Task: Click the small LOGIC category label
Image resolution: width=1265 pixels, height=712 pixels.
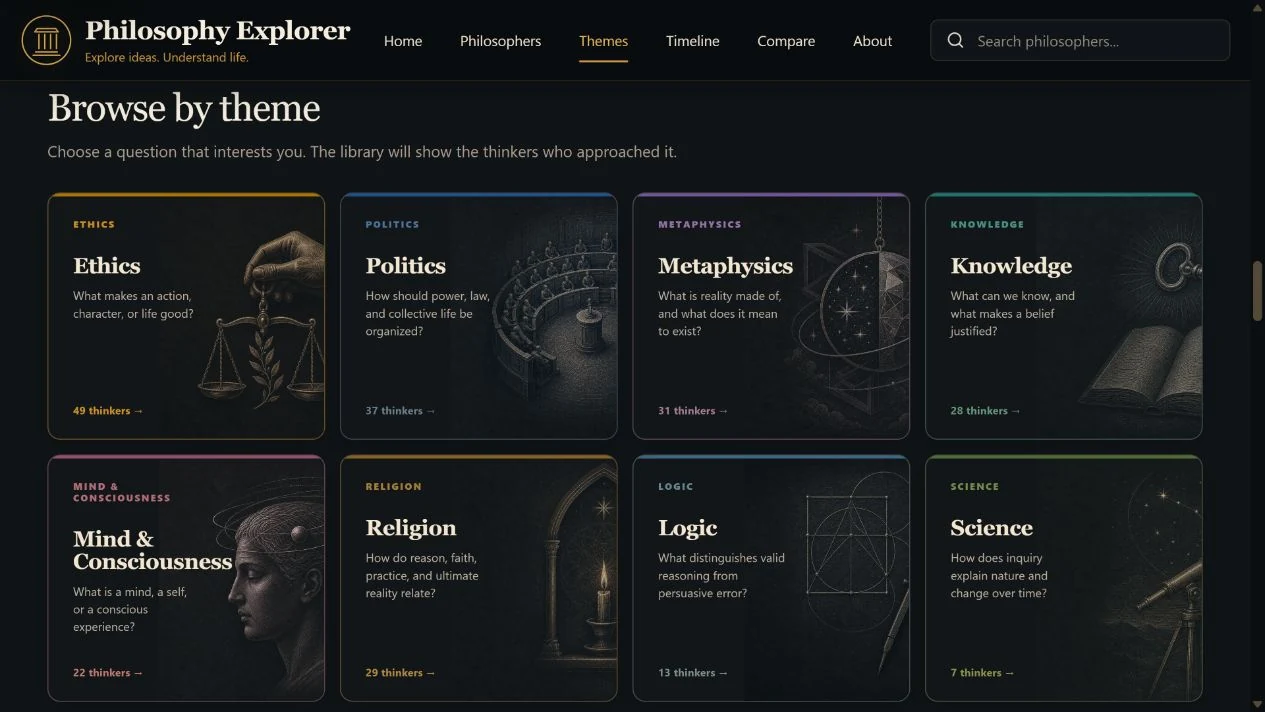Action: [x=675, y=487]
